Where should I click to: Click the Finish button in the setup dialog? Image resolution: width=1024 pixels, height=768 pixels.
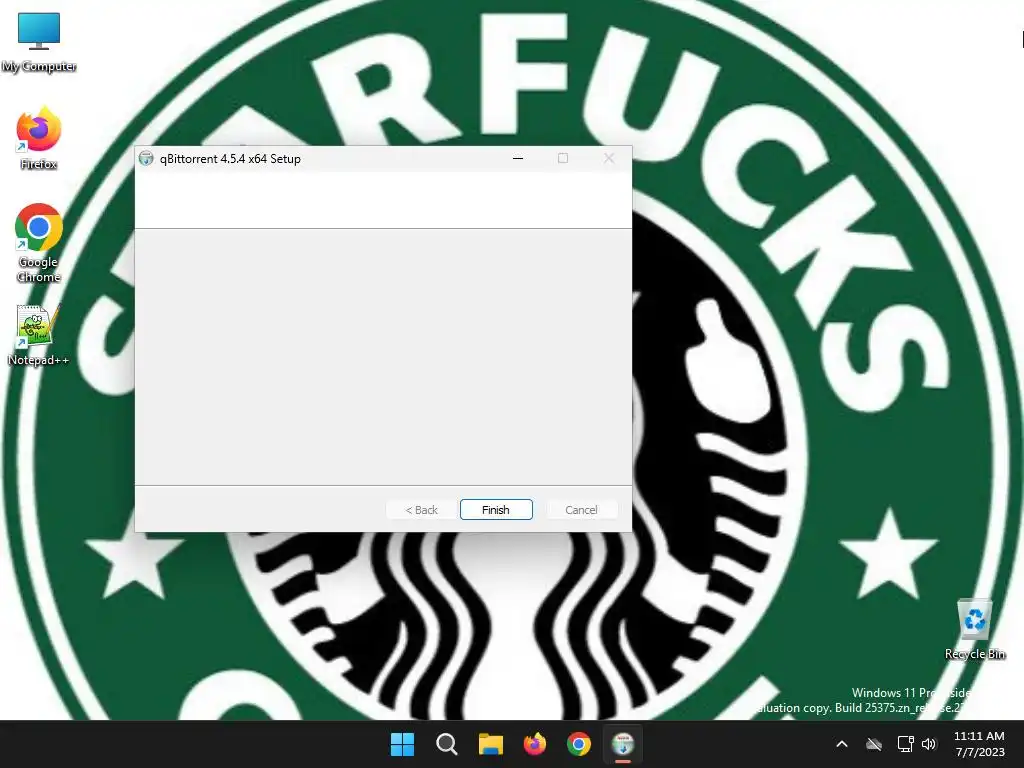click(x=496, y=509)
